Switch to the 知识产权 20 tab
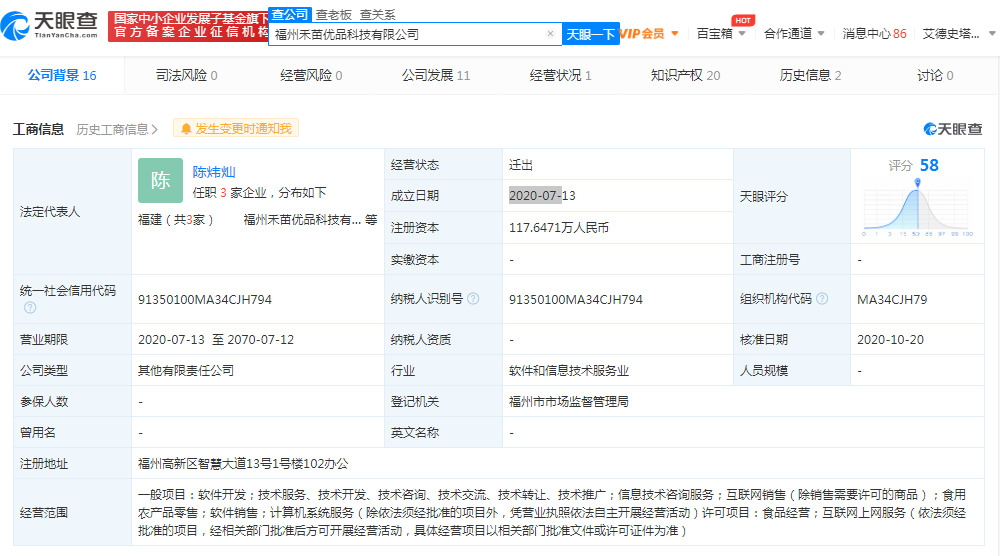1000x556 pixels. tap(685, 75)
